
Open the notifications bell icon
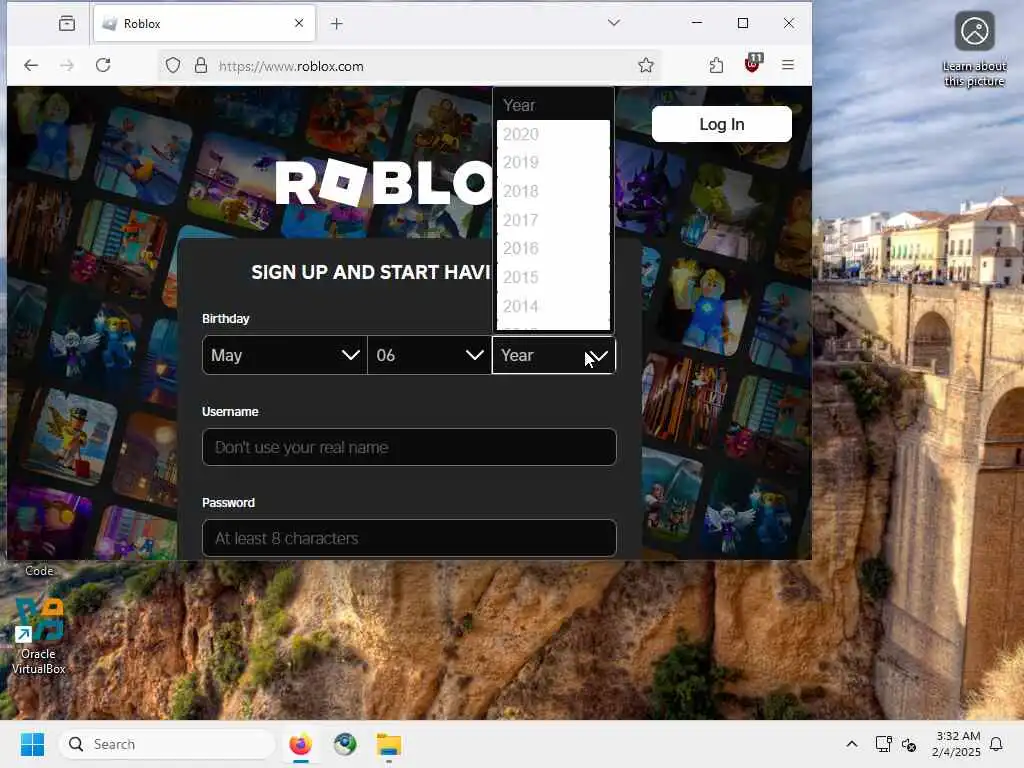[997, 744]
